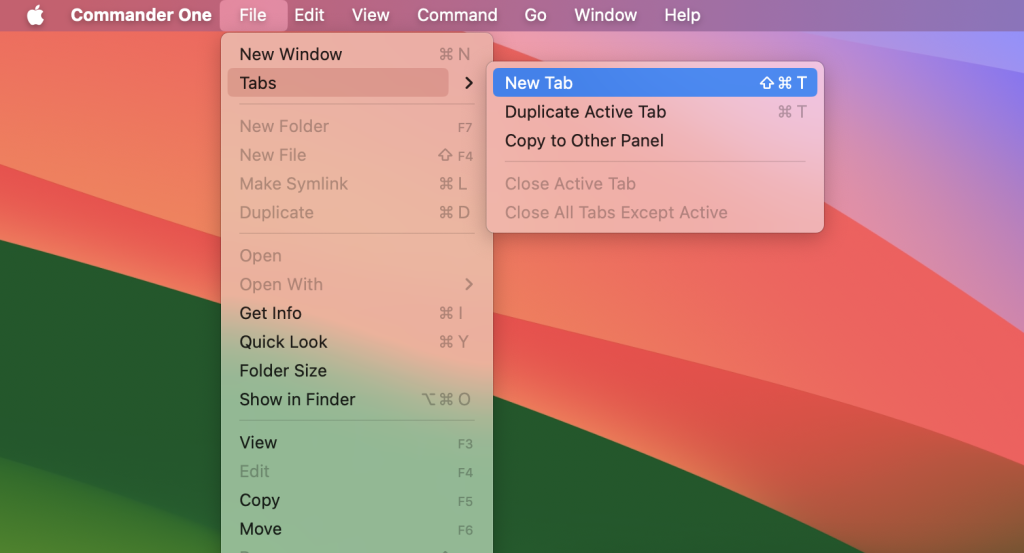This screenshot has height=553, width=1024.
Task: Select Copy to Other Panel
Action: [655, 140]
